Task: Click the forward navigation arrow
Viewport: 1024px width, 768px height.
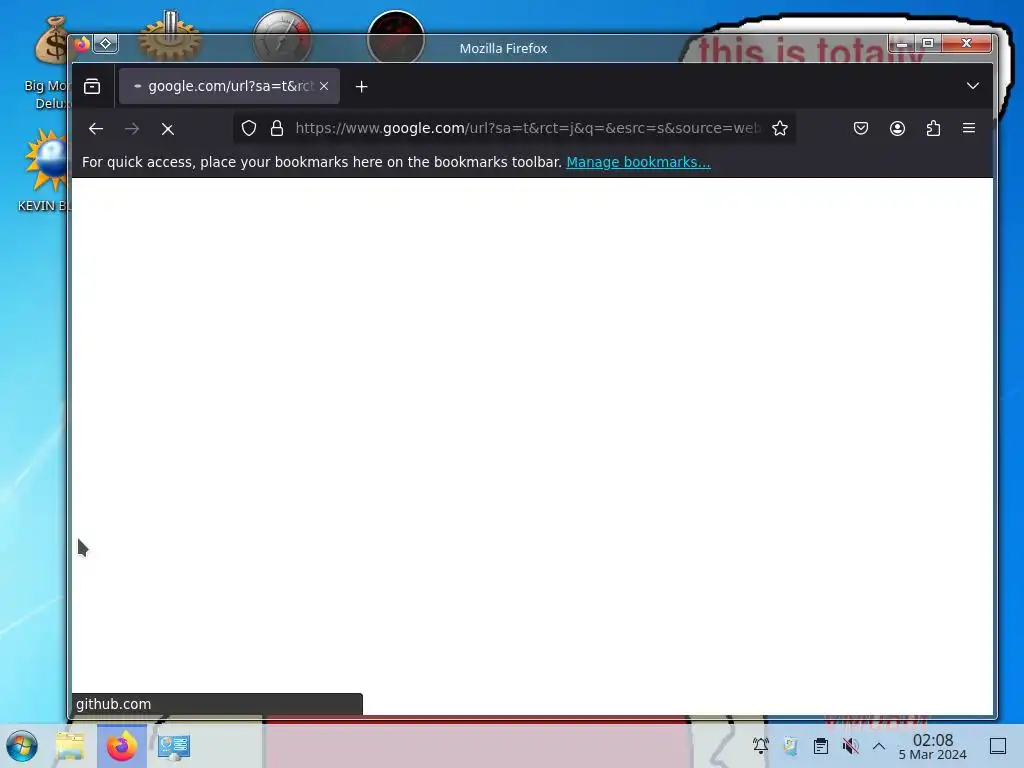Action: (x=132, y=129)
